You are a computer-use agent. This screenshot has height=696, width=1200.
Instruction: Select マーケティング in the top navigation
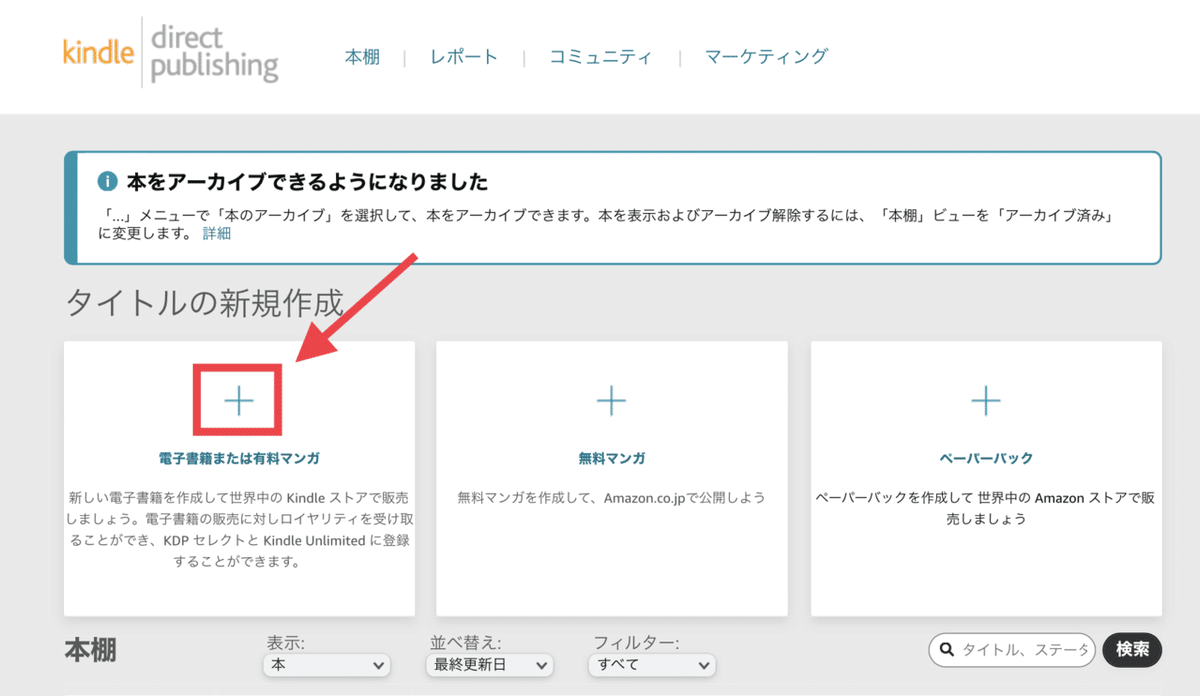point(766,56)
